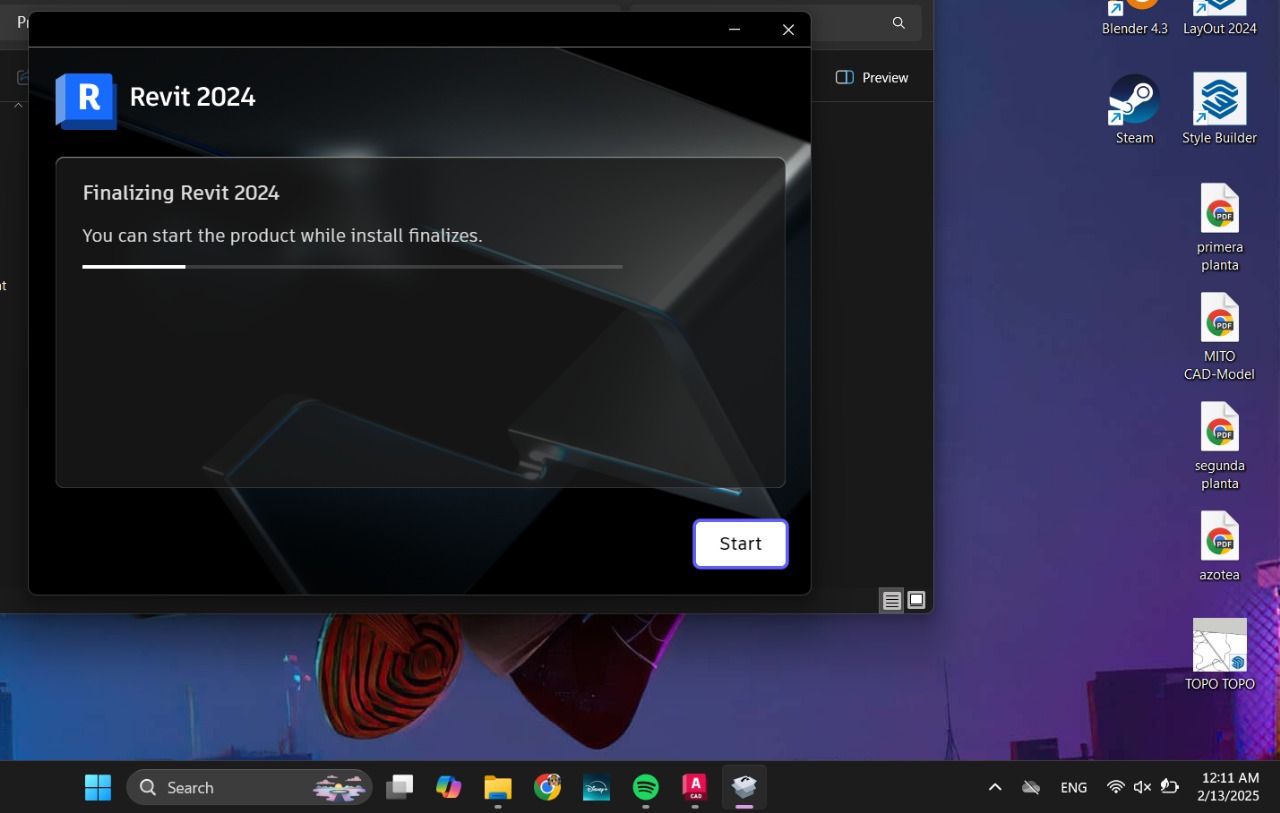The width and height of the screenshot is (1280, 813).
Task: Click the install progress bar
Action: tap(352, 267)
